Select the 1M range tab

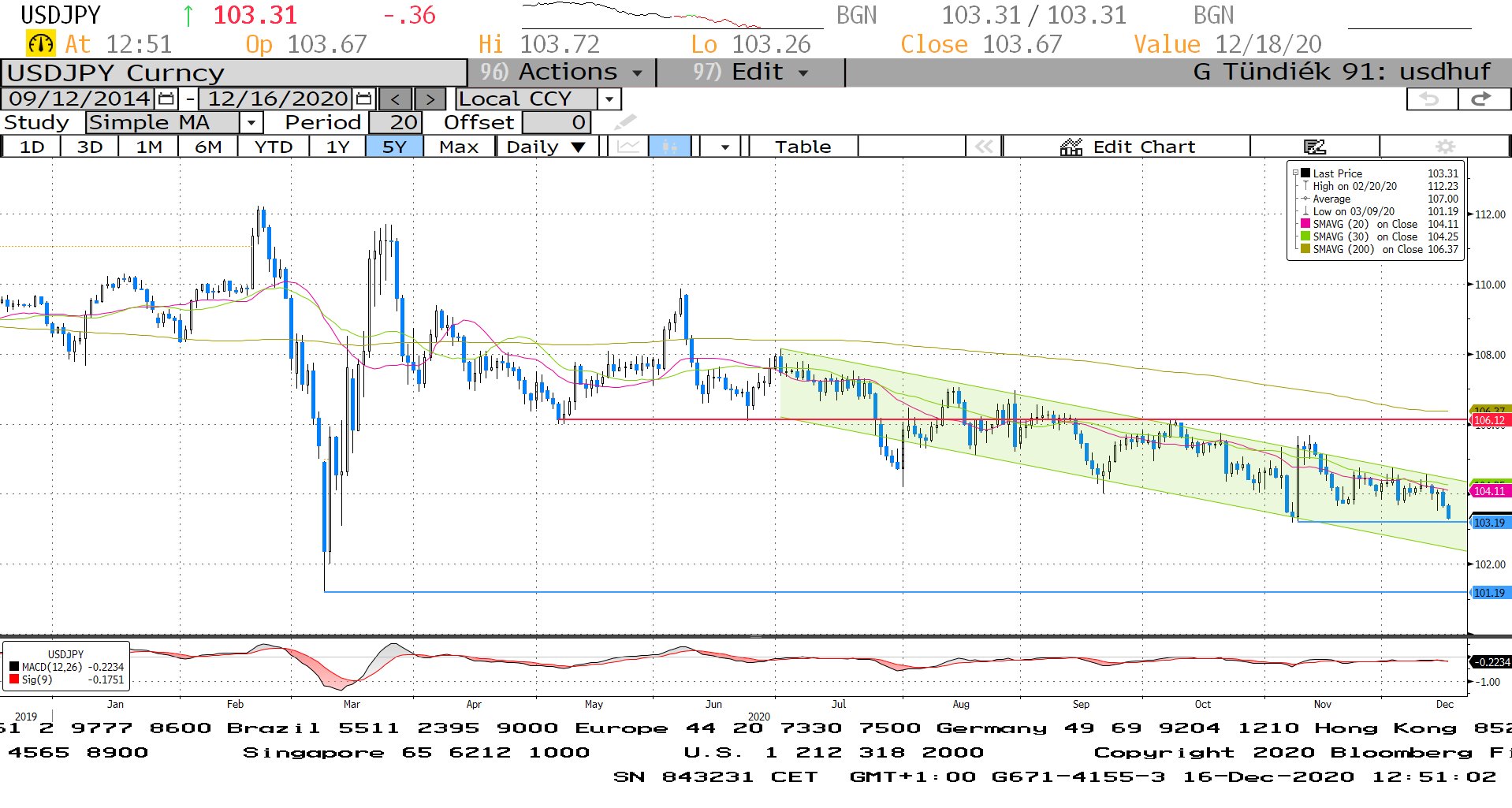pos(148,147)
